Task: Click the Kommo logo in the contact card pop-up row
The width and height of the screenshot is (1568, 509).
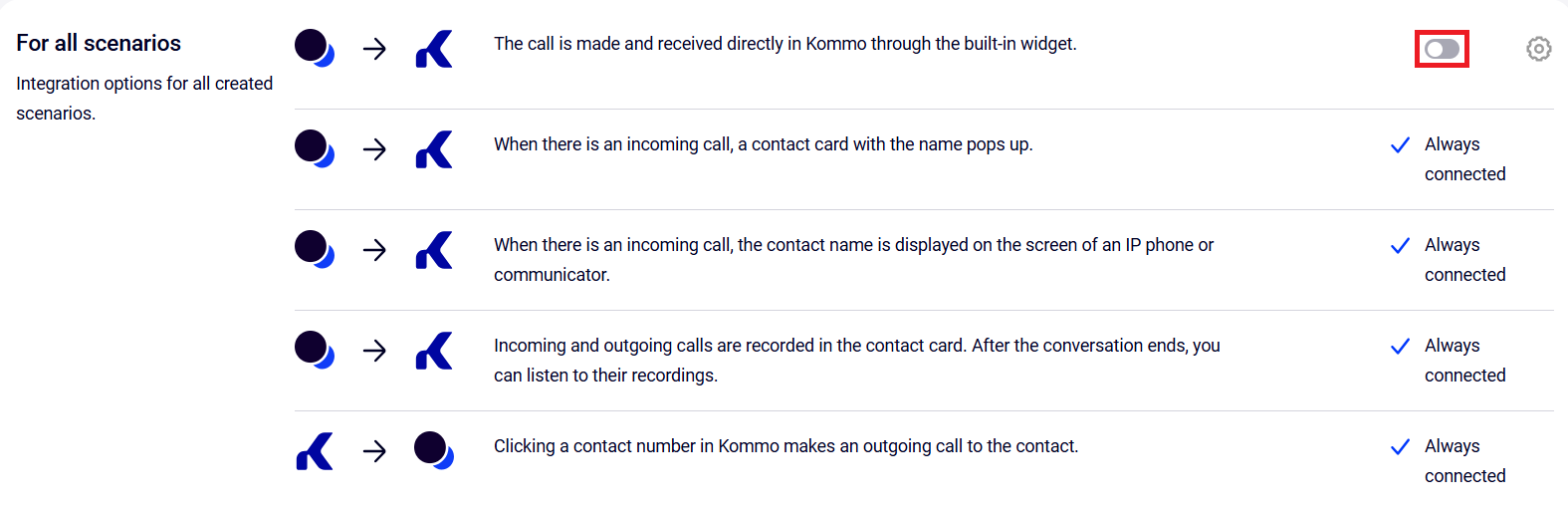Action: [434, 149]
